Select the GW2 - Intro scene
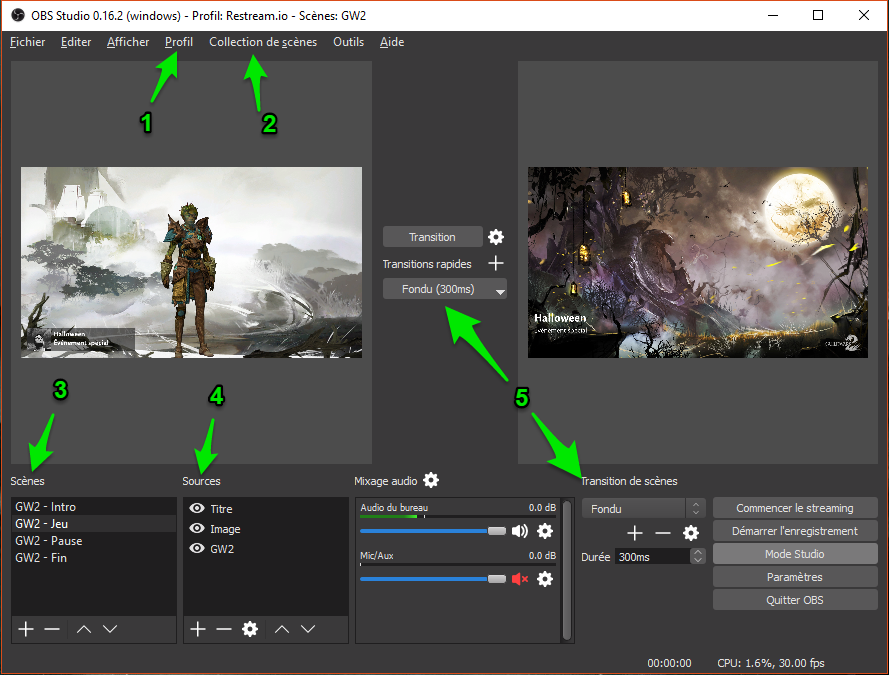 (94, 507)
